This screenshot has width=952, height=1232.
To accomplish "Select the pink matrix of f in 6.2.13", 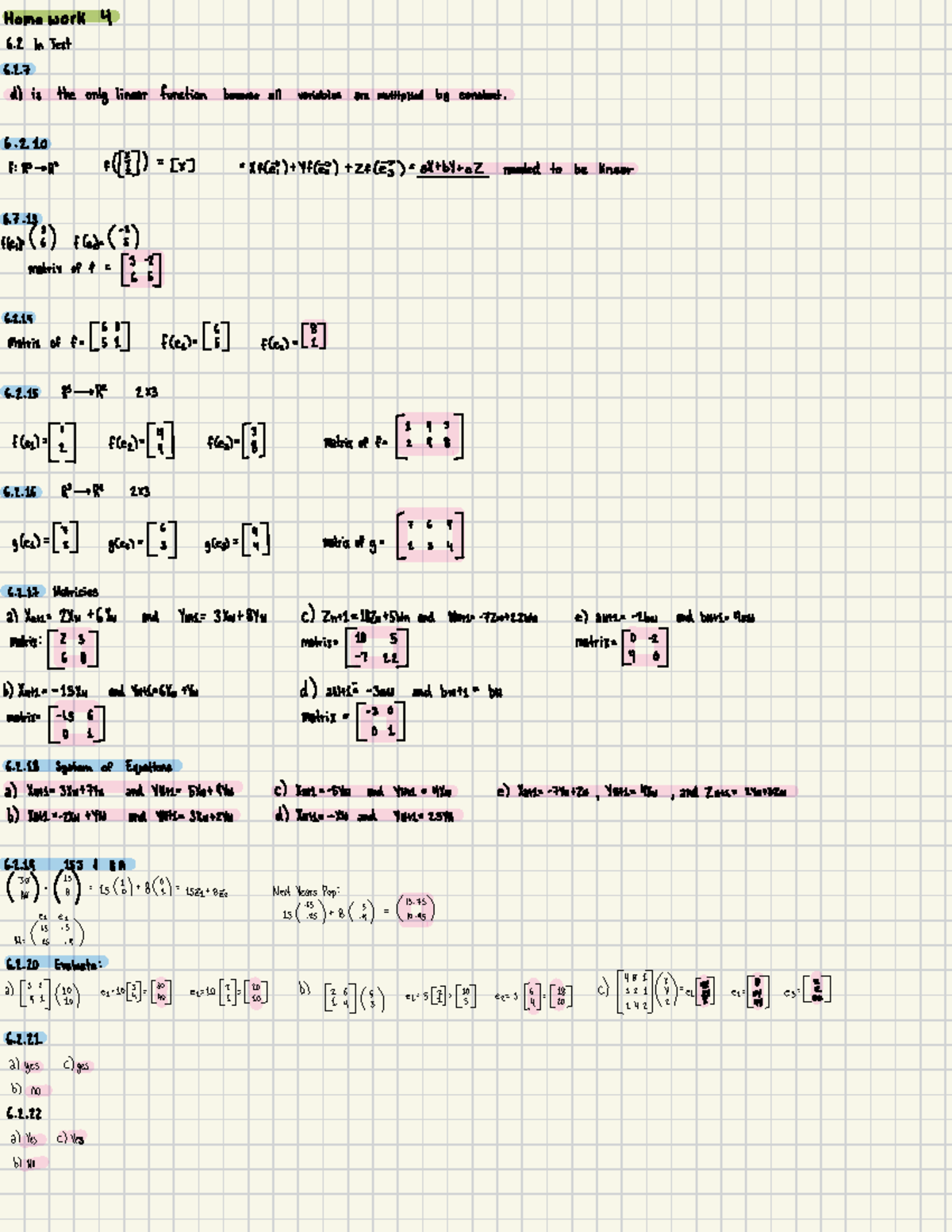I will [x=141, y=270].
